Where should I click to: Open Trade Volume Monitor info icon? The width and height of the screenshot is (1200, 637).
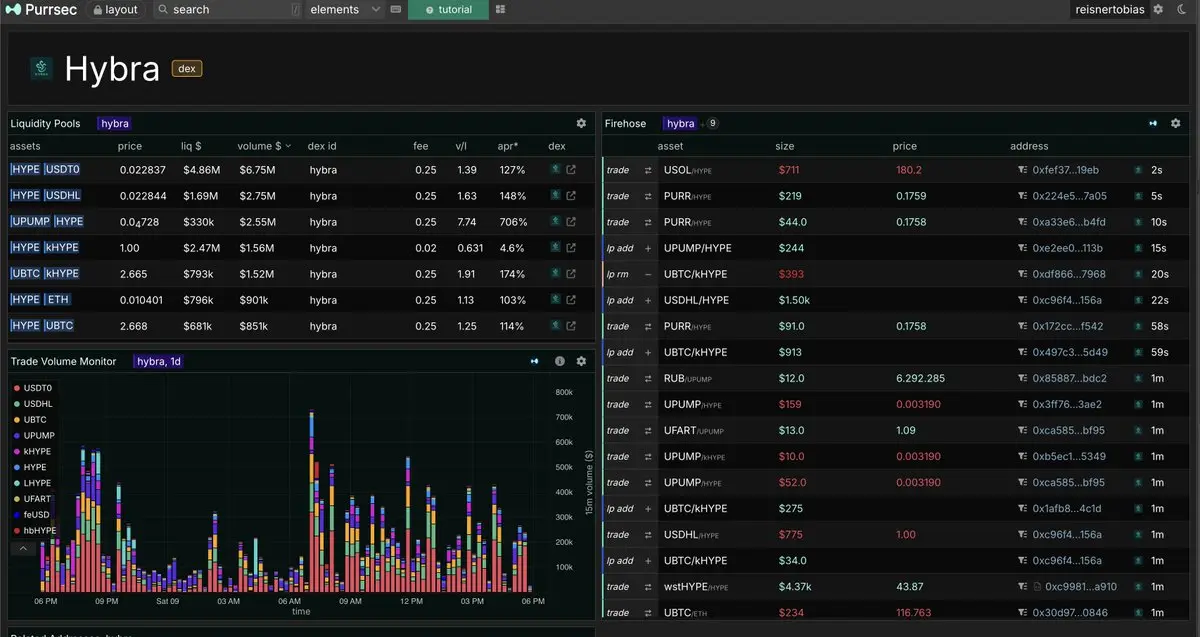tap(560, 361)
